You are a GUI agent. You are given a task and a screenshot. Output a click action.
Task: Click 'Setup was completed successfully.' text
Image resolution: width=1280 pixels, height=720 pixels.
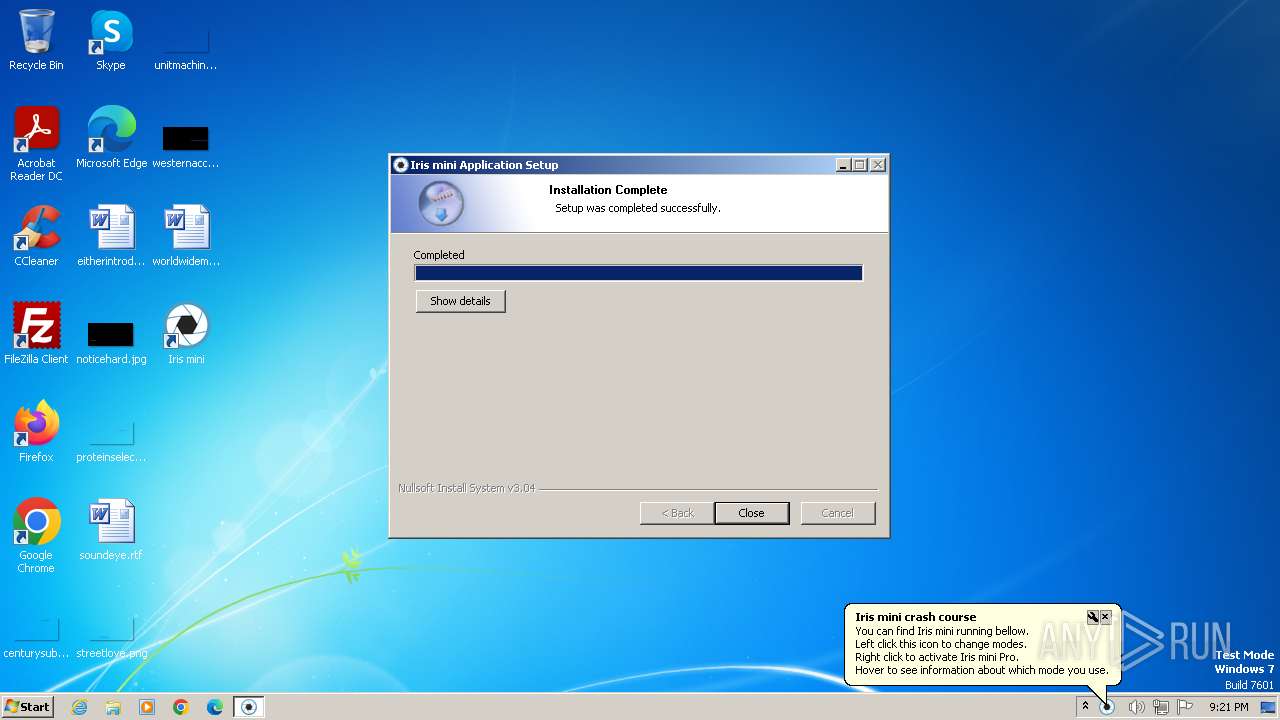pyautogui.click(x=638, y=208)
